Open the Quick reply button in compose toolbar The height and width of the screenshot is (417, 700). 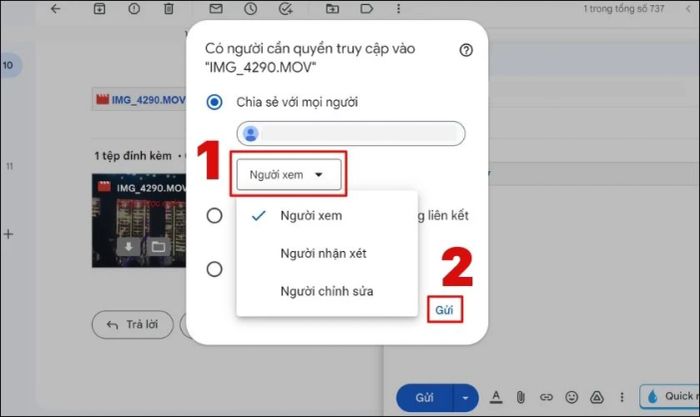pos(670,396)
